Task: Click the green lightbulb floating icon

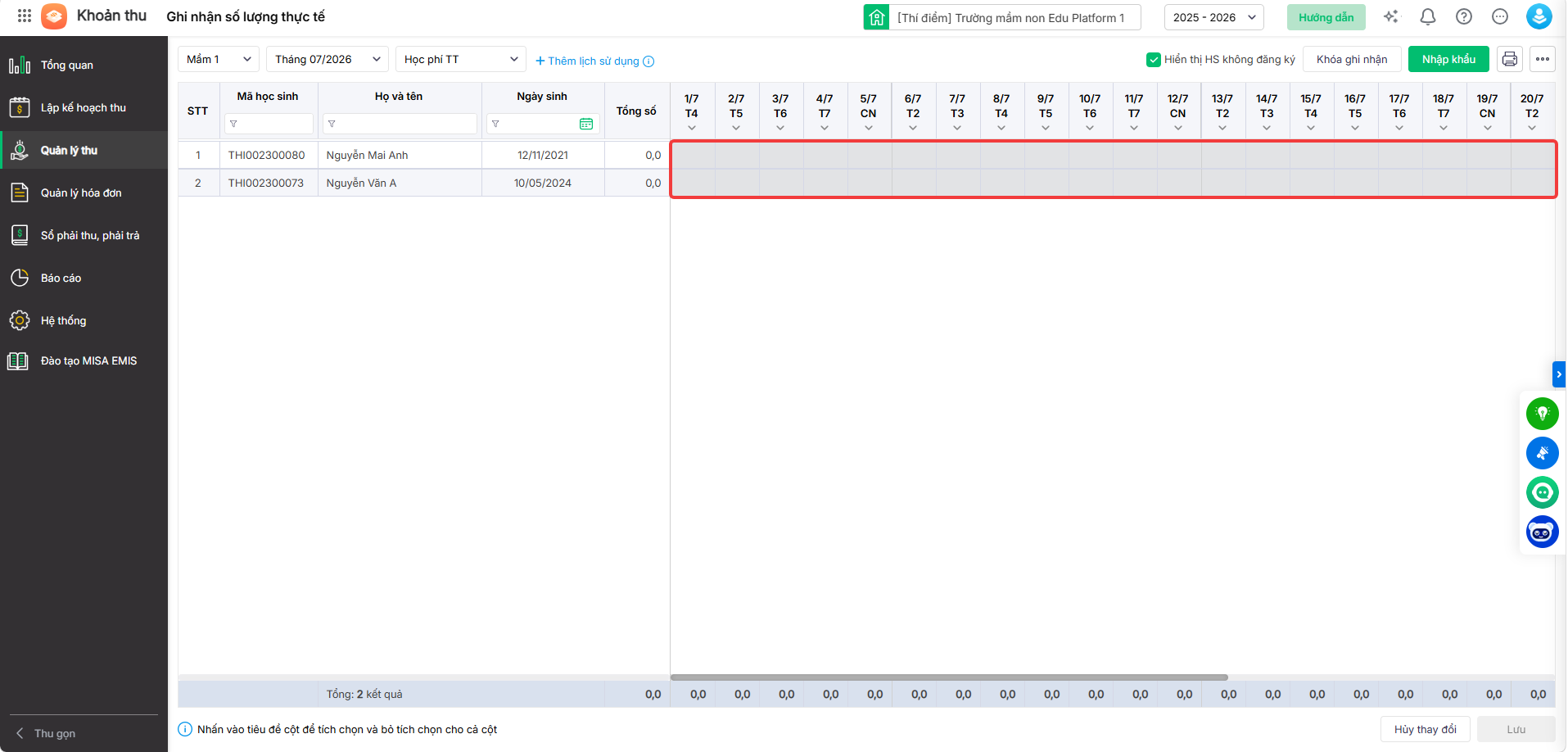Action: [x=1543, y=414]
